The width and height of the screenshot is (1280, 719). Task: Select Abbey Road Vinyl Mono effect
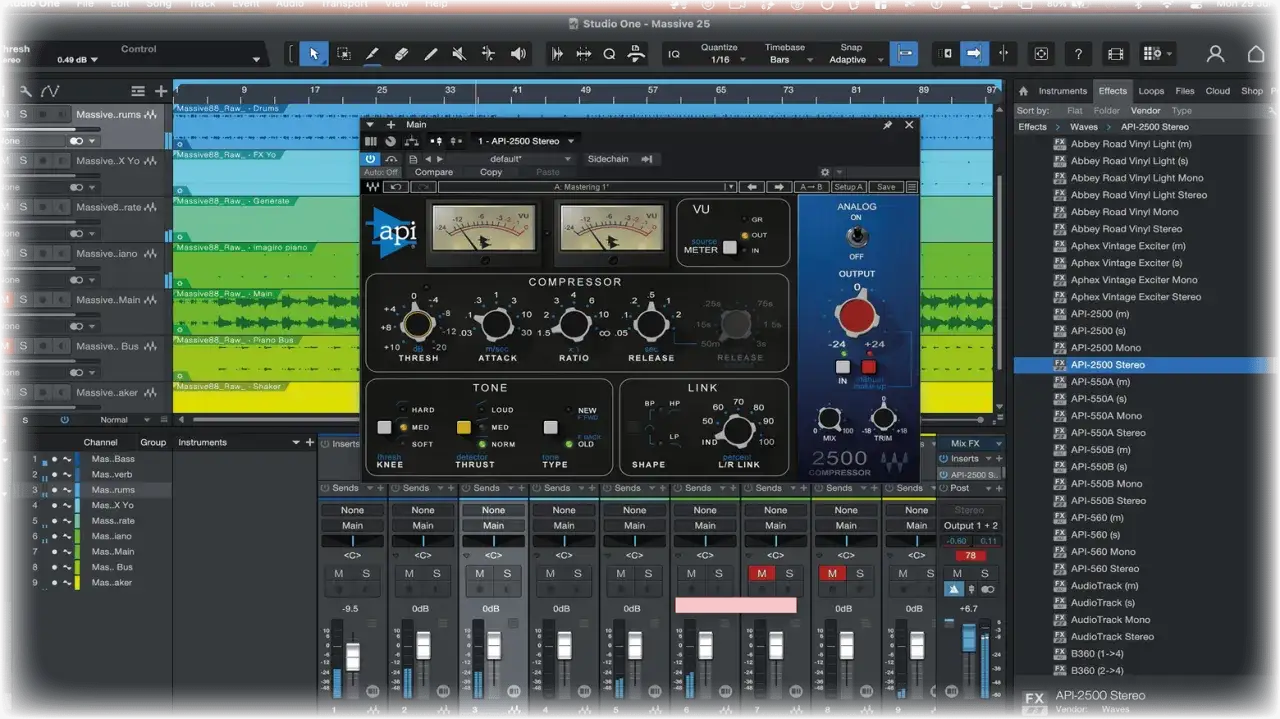(1125, 212)
